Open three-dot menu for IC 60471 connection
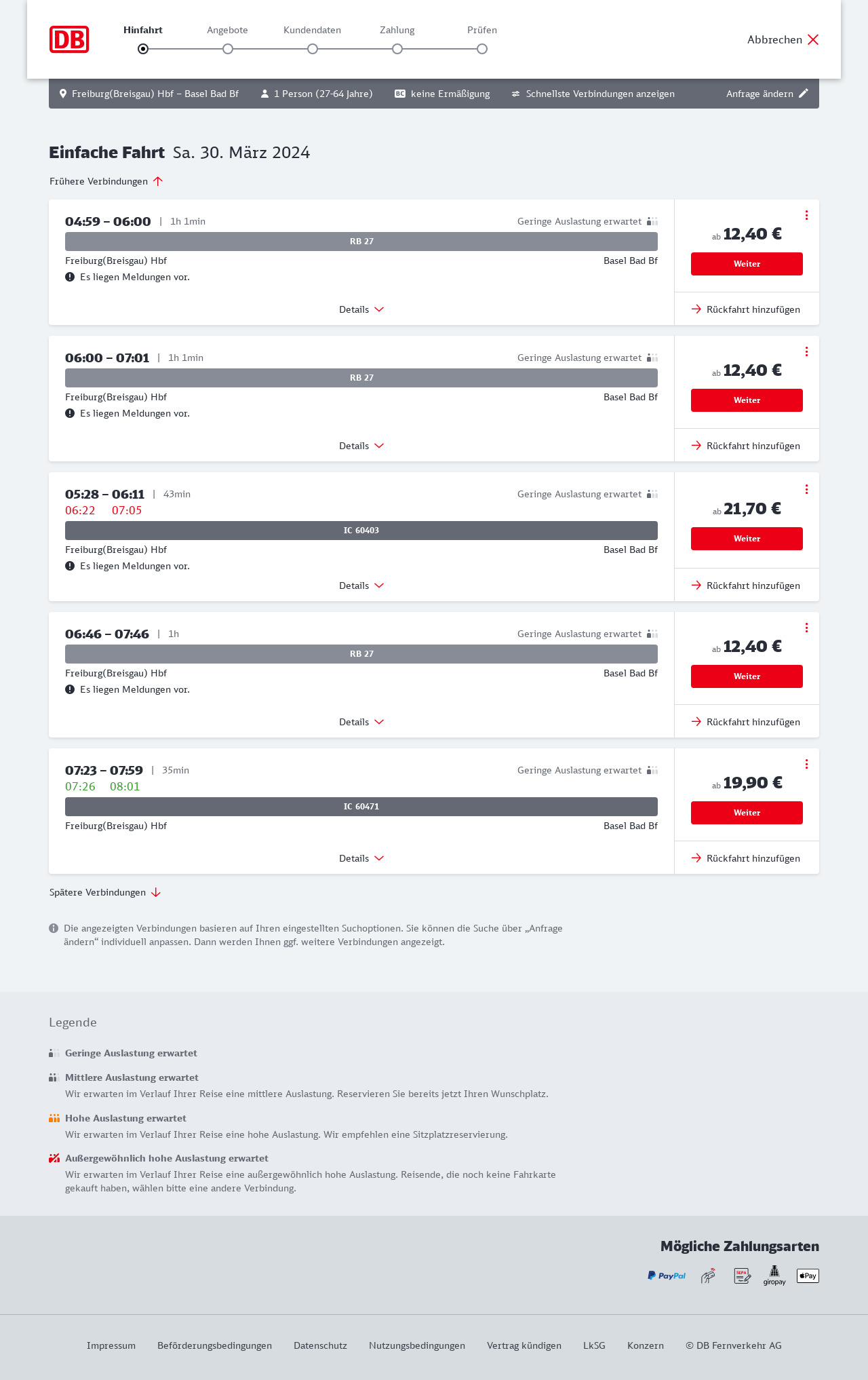This screenshot has width=868, height=1380. (x=806, y=764)
